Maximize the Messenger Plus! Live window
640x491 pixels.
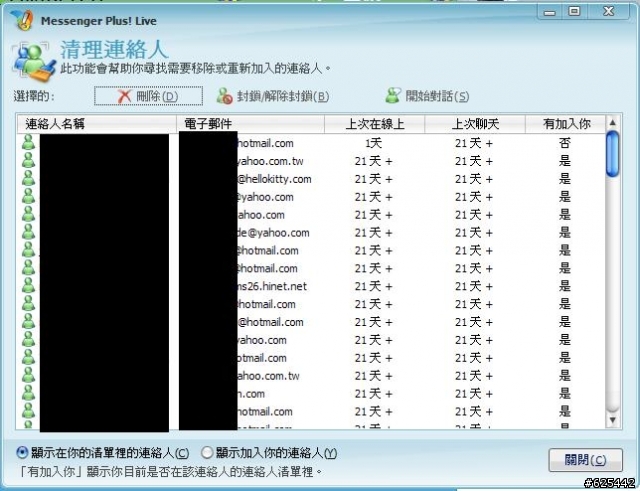(x=574, y=12)
